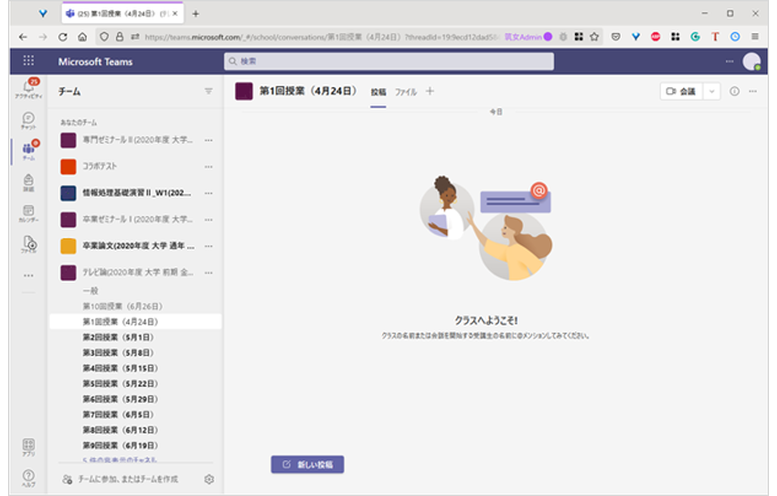Image resolution: width=777 pixels, height=496 pixels.
Task: Click the Grammarly extension icon
Action: tap(695, 37)
